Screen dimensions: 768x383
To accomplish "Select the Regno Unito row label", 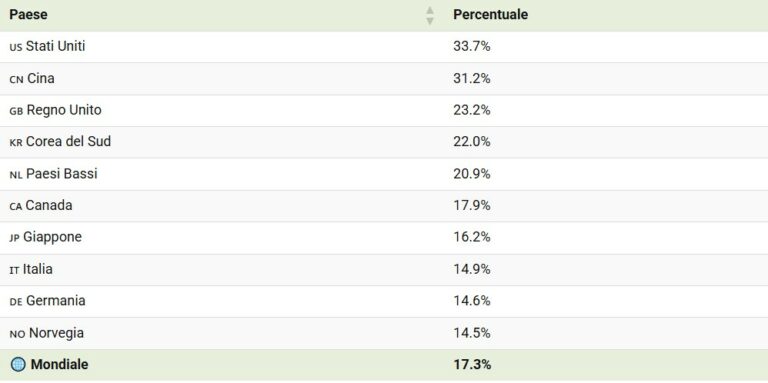I will (64, 110).
